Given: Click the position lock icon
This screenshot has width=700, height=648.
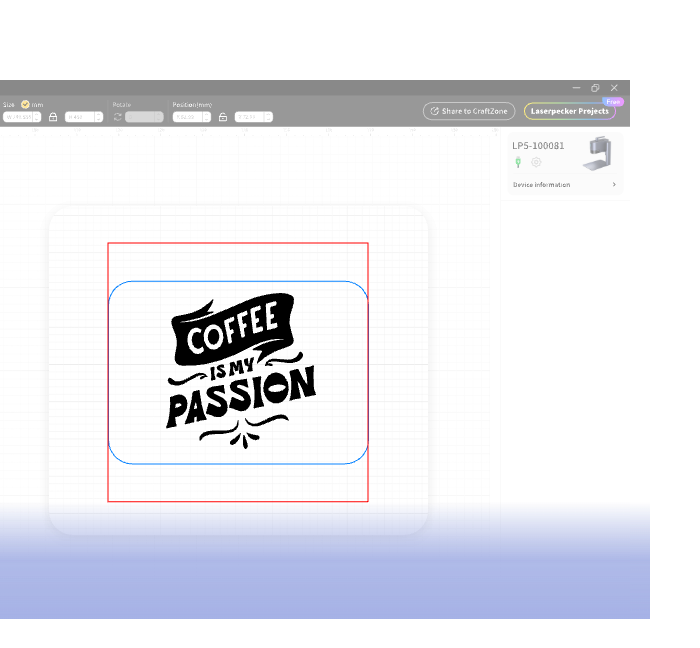Looking at the screenshot, I should click(x=223, y=117).
